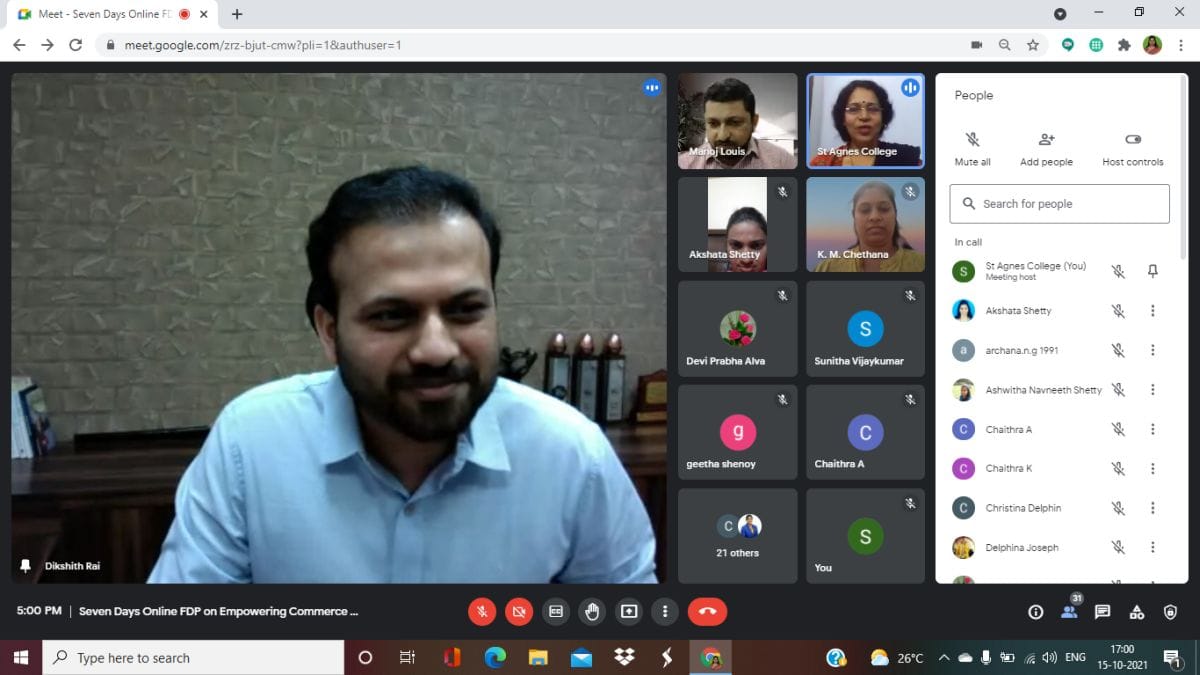Click the raise hand button
Image resolution: width=1200 pixels, height=675 pixels.
click(592, 611)
